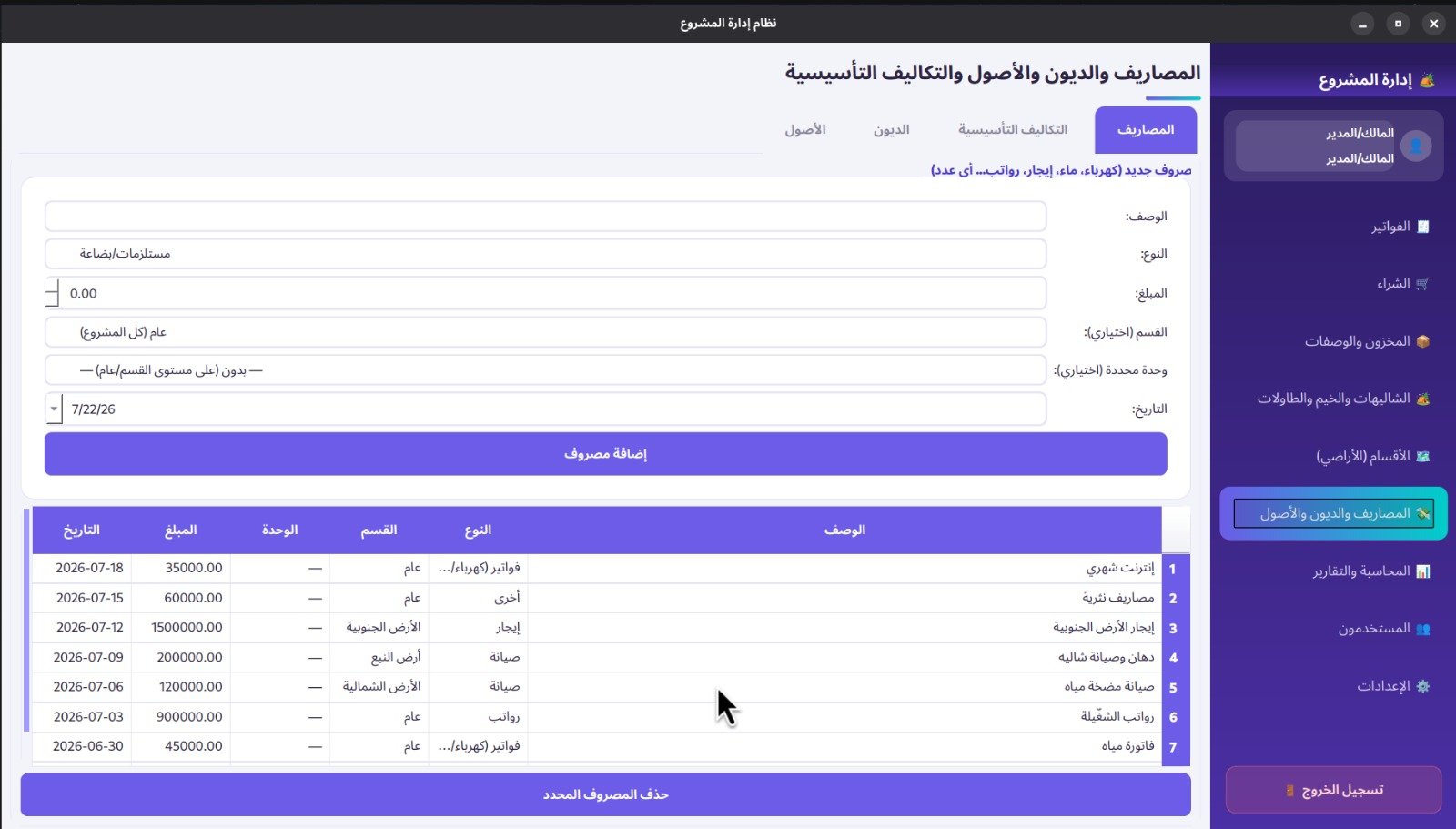Image resolution: width=1456 pixels, height=829 pixels.
Task: Click the الوصف description input field
Action: (546, 217)
